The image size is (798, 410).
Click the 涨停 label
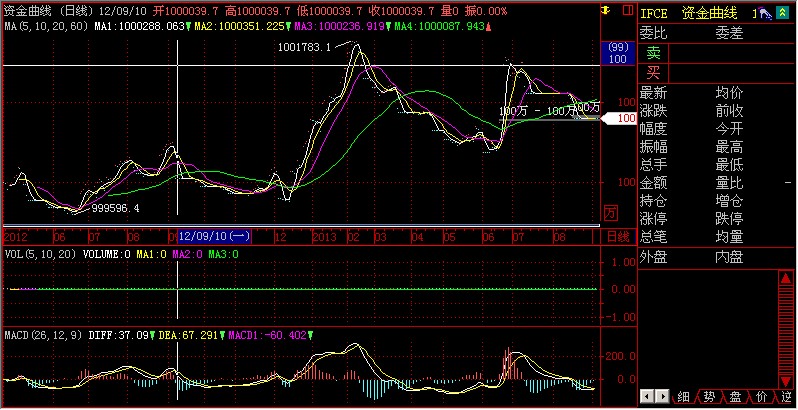(x=653, y=219)
